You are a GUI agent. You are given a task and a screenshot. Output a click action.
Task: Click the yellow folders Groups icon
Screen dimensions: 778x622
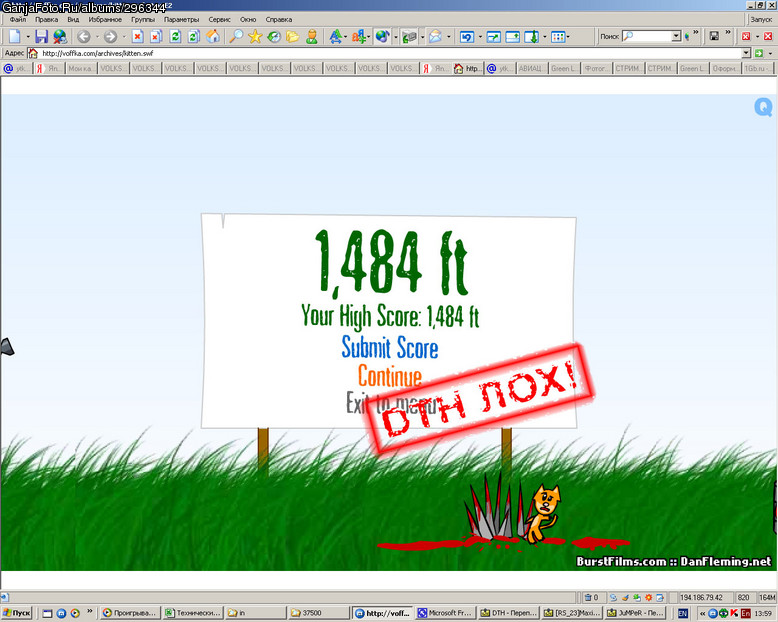click(293, 37)
